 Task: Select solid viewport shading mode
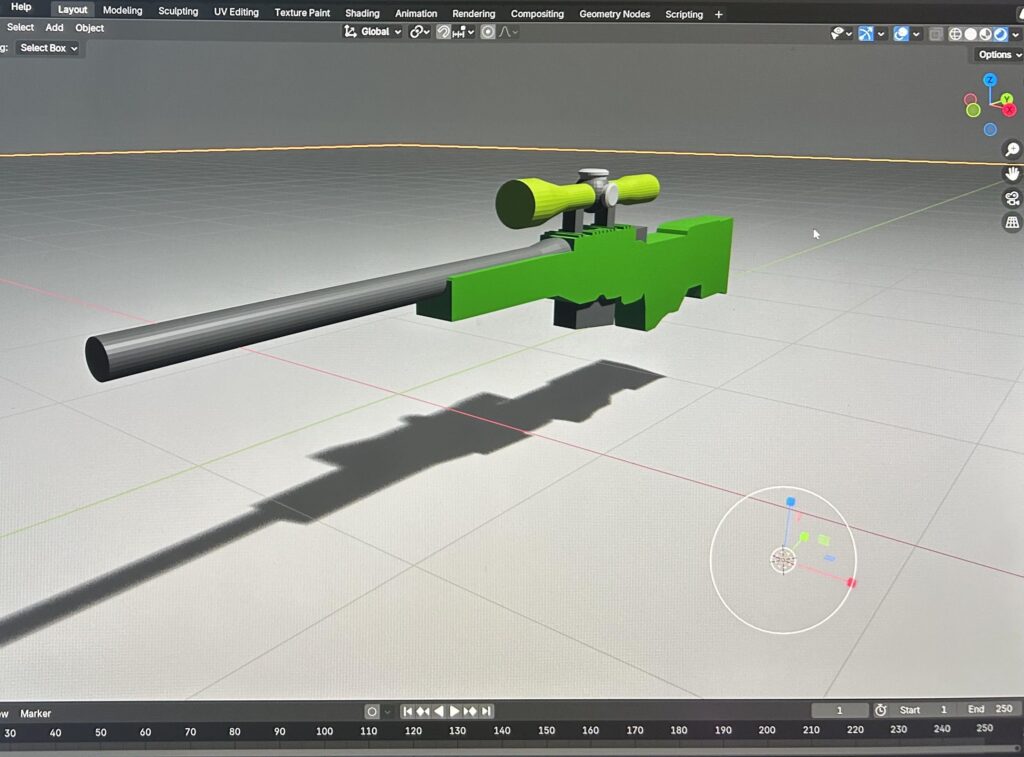[x=969, y=33]
